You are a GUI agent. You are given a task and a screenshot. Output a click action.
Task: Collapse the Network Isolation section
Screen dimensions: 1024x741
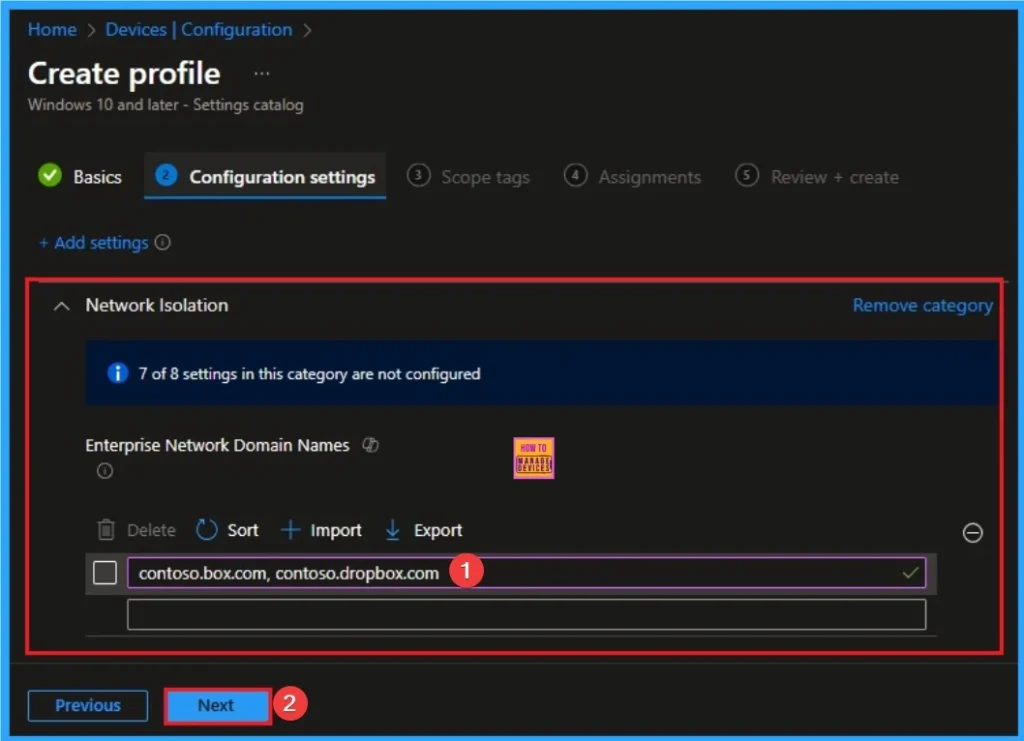point(61,305)
